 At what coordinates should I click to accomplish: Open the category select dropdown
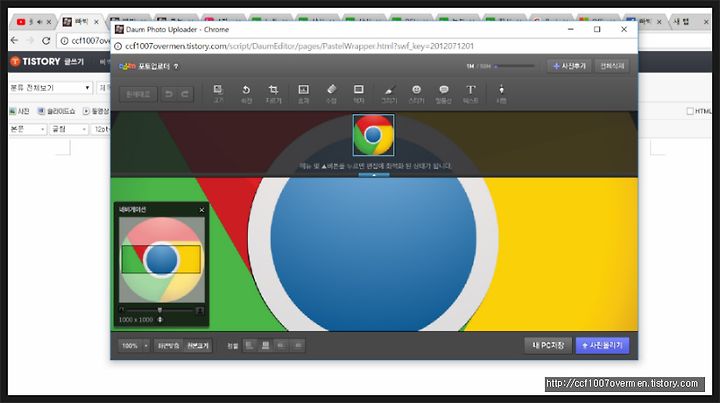[51, 88]
